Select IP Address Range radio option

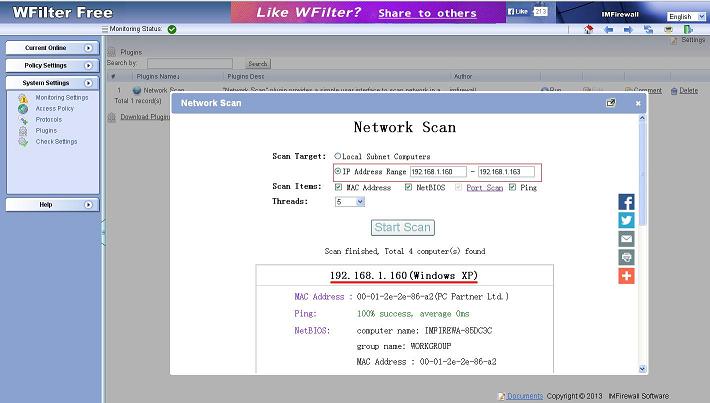[337, 171]
